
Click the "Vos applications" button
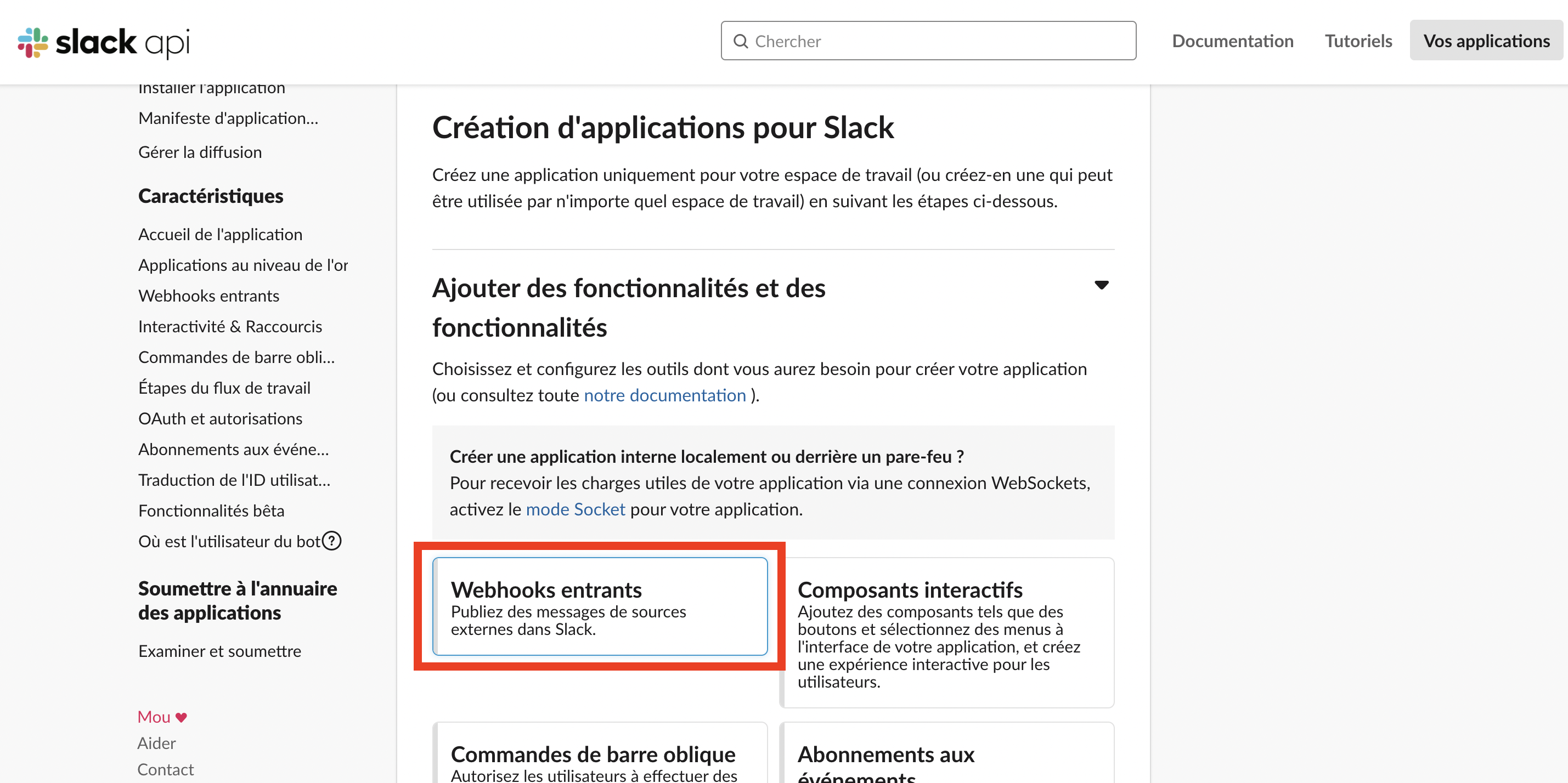tap(1486, 41)
